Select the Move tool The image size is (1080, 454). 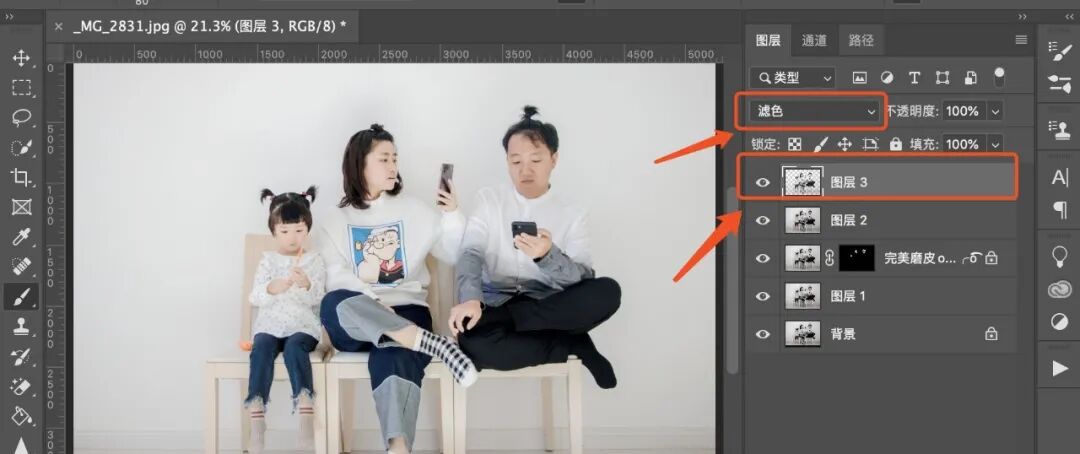[21, 58]
